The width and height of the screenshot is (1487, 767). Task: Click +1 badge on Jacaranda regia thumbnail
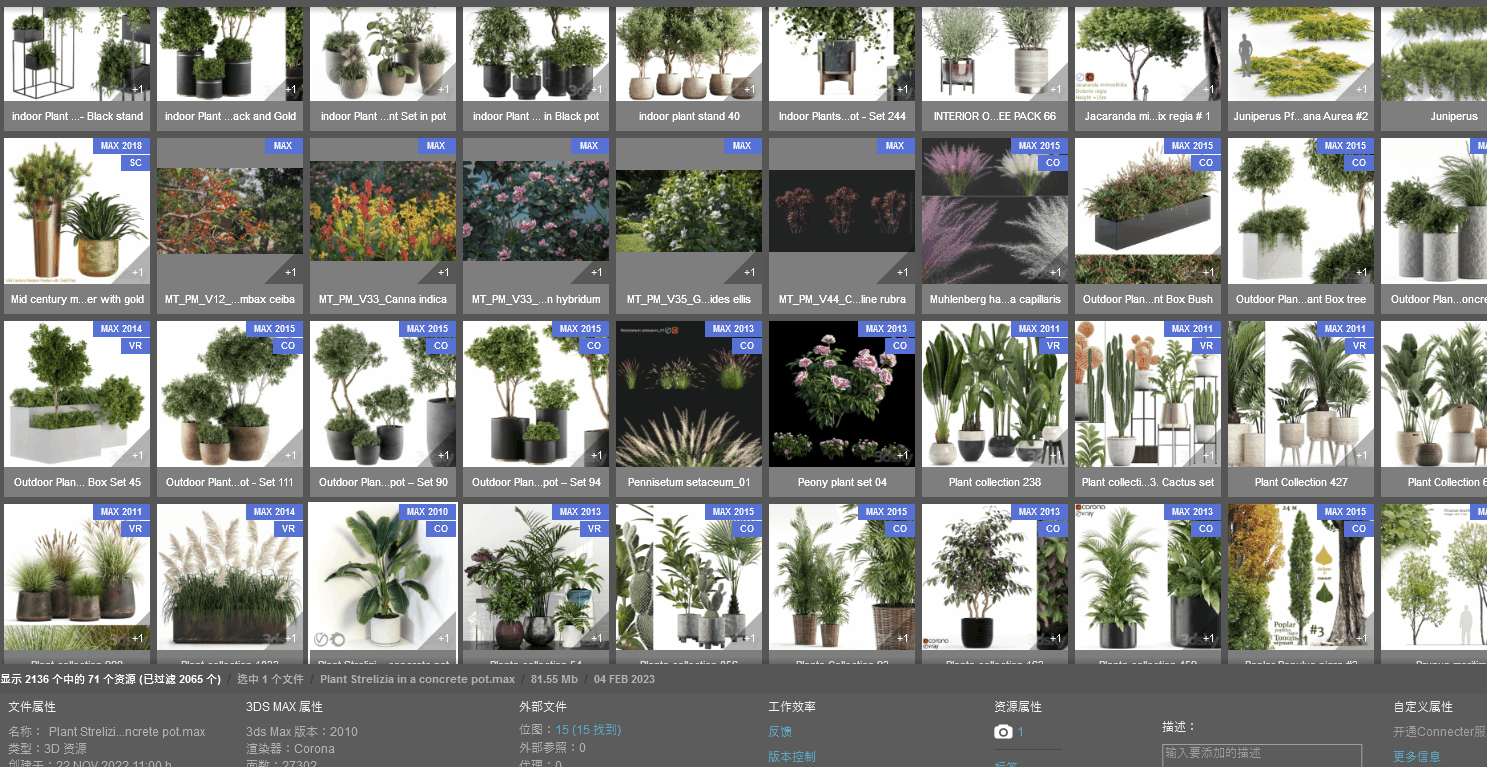click(1207, 90)
